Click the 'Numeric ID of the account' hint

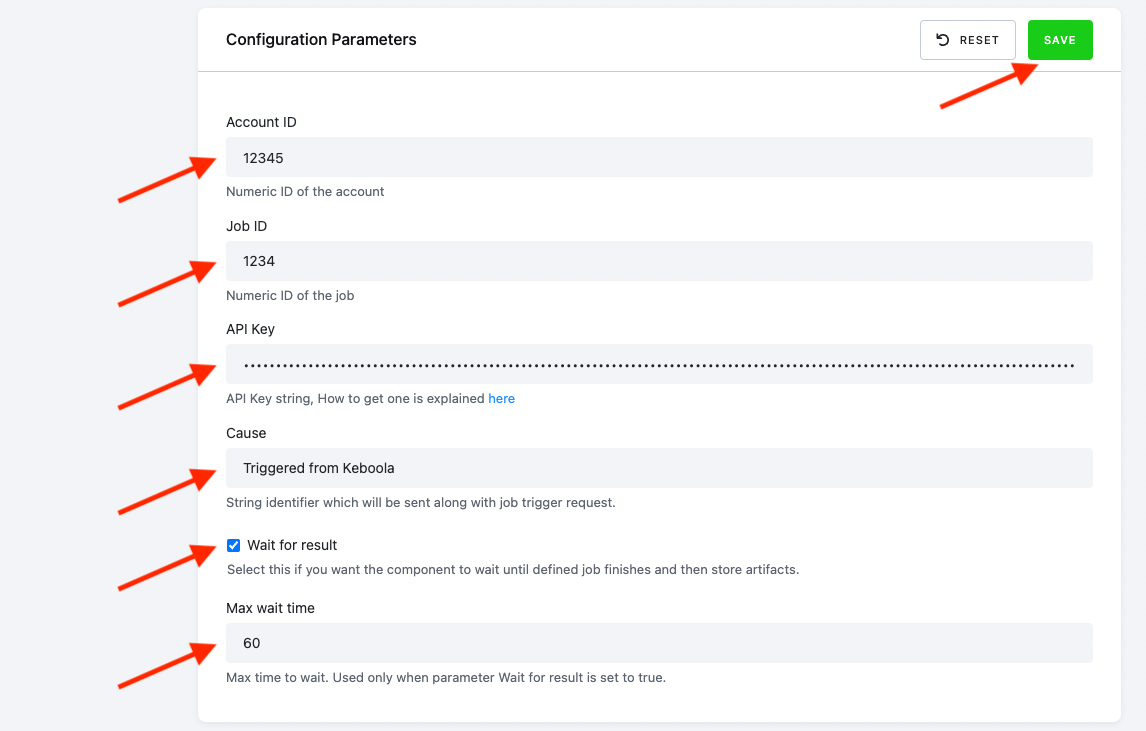tap(305, 192)
